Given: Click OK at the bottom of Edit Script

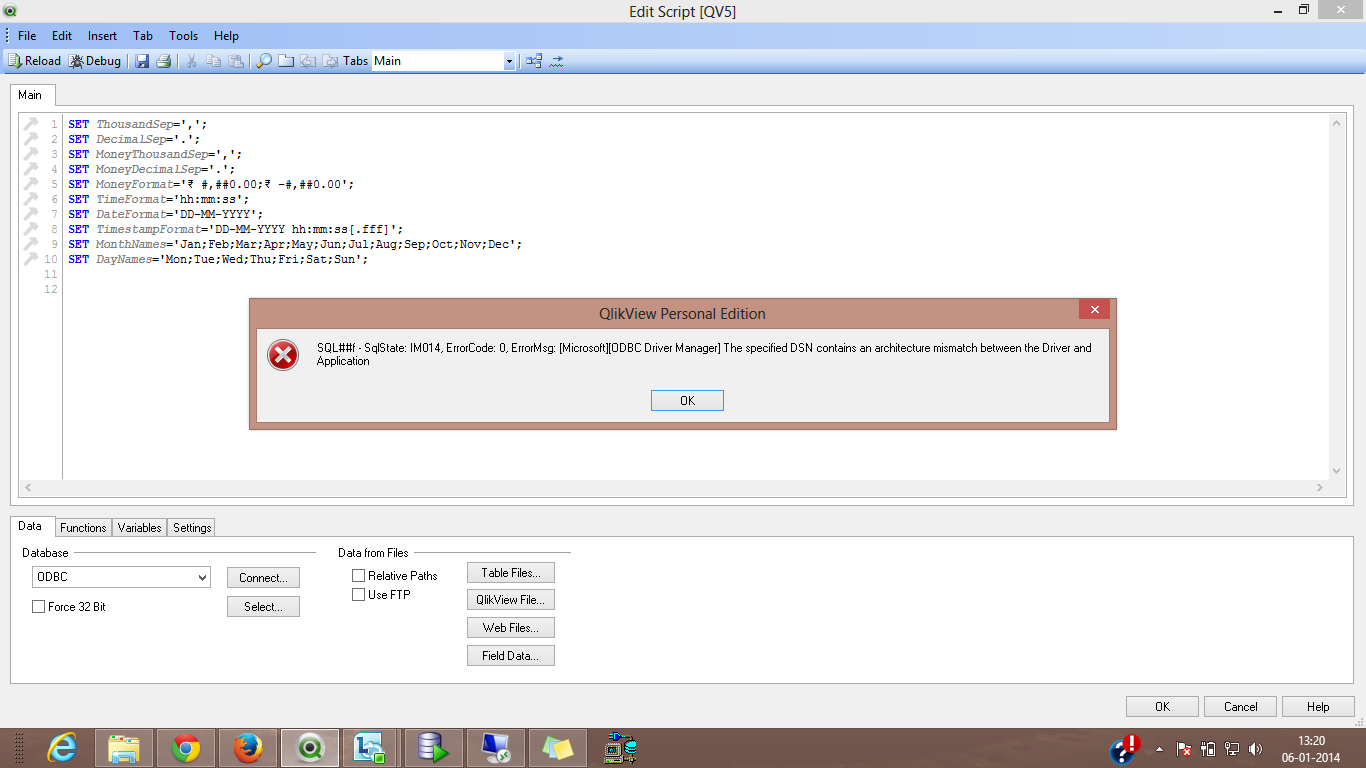Looking at the screenshot, I should 1162,706.
